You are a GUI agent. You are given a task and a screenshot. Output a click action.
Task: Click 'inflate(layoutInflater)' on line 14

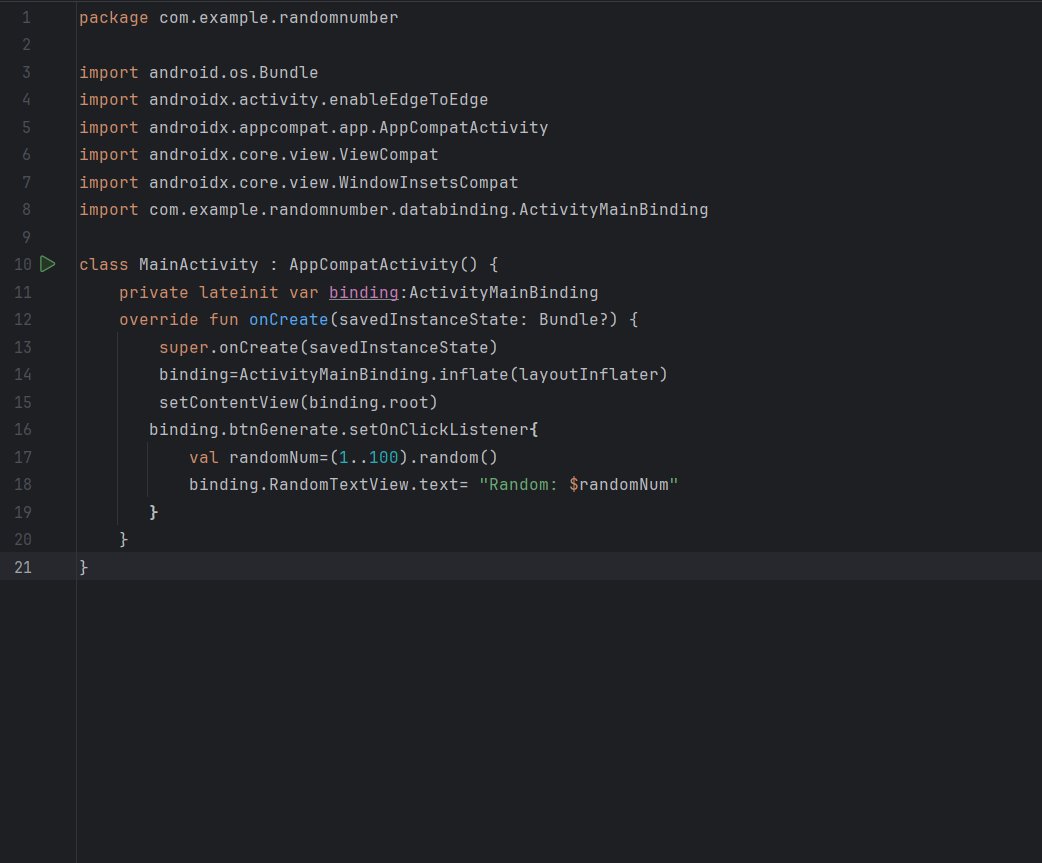[553, 375]
